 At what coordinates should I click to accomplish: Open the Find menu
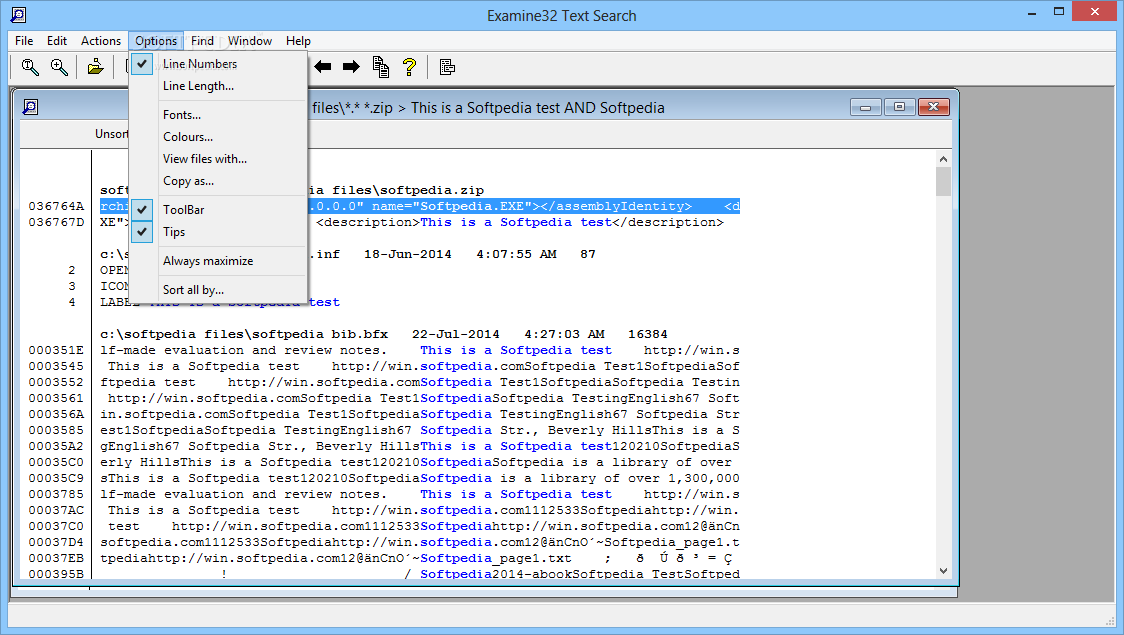(x=202, y=41)
